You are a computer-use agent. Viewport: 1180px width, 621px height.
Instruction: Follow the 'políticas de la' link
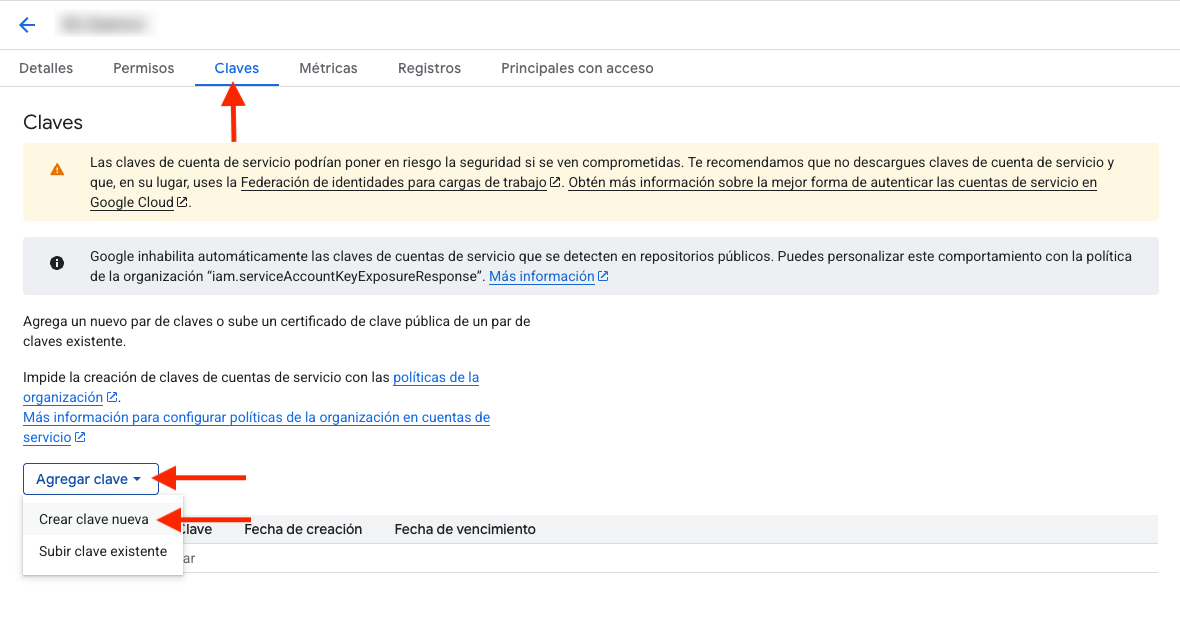tap(436, 378)
